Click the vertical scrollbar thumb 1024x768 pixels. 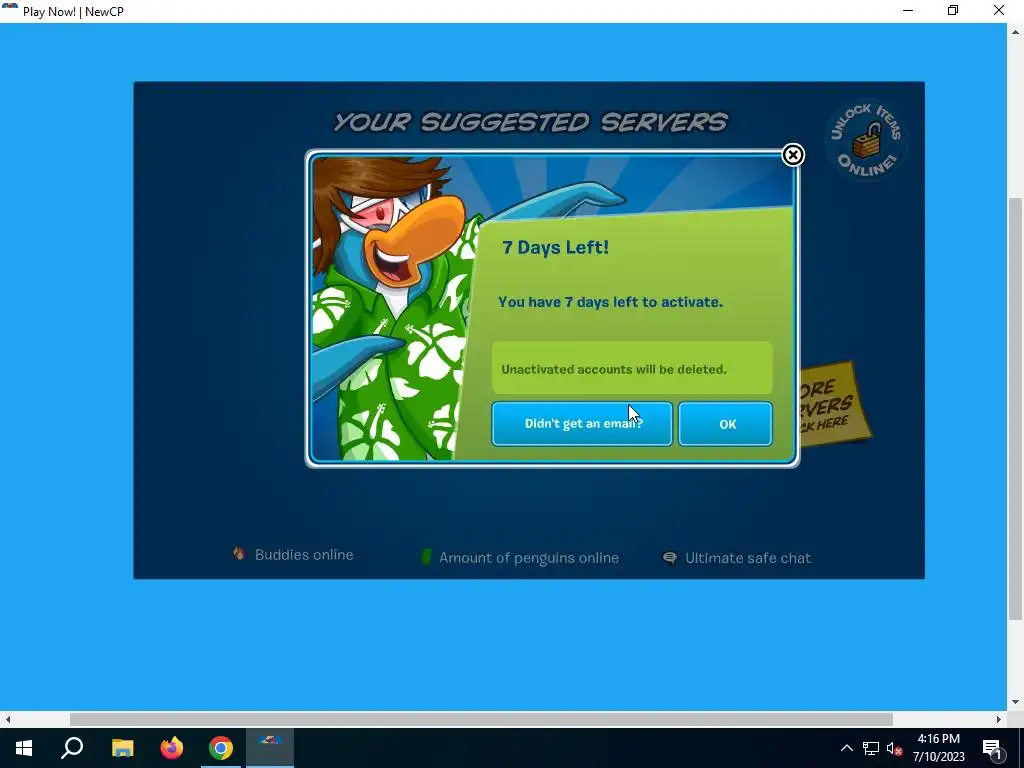point(1015,408)
